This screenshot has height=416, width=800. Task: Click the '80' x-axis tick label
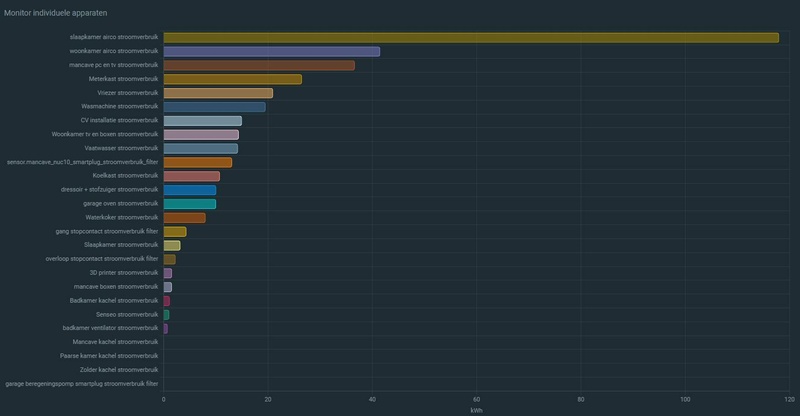click(581, 399)
